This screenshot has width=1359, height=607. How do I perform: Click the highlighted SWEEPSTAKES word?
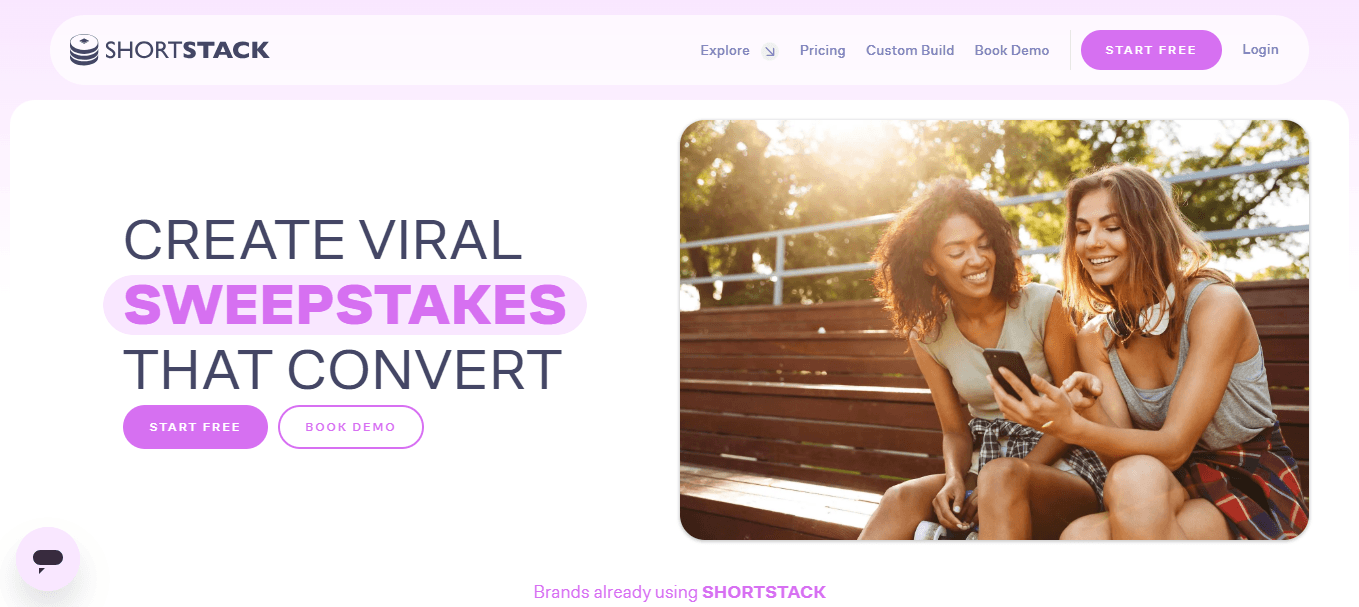coord(345,305)
